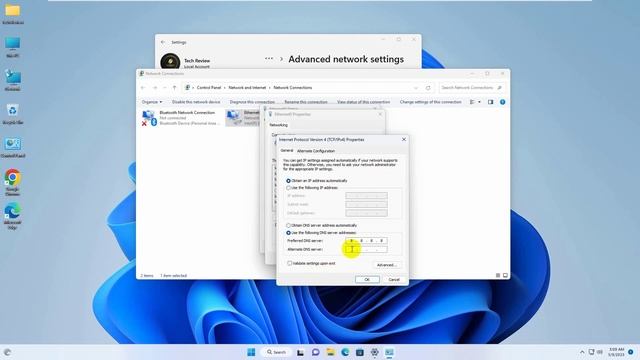The image size is (640, 360).
Task: Switch to Alternate Configuration tab
Action: tap(316, 151)
